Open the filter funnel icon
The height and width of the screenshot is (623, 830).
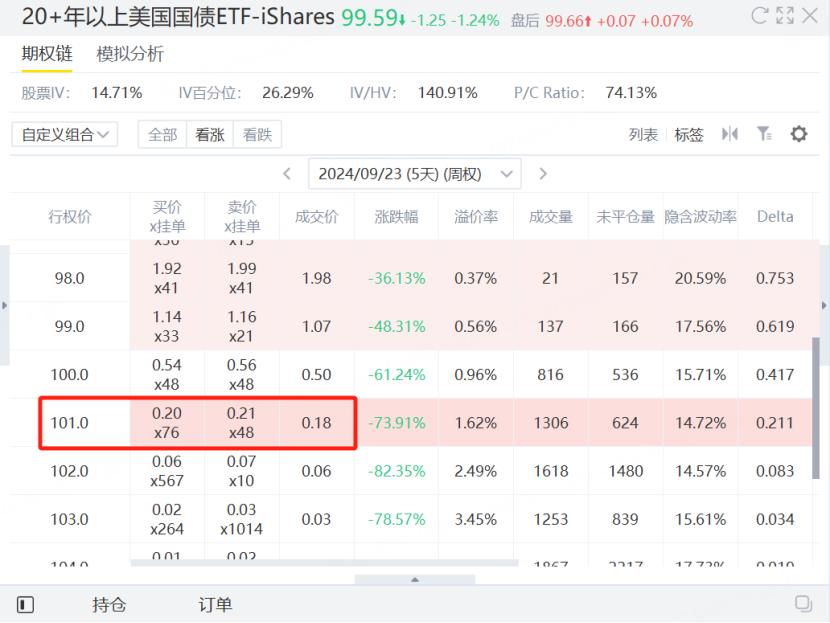(x=764, y=134)
